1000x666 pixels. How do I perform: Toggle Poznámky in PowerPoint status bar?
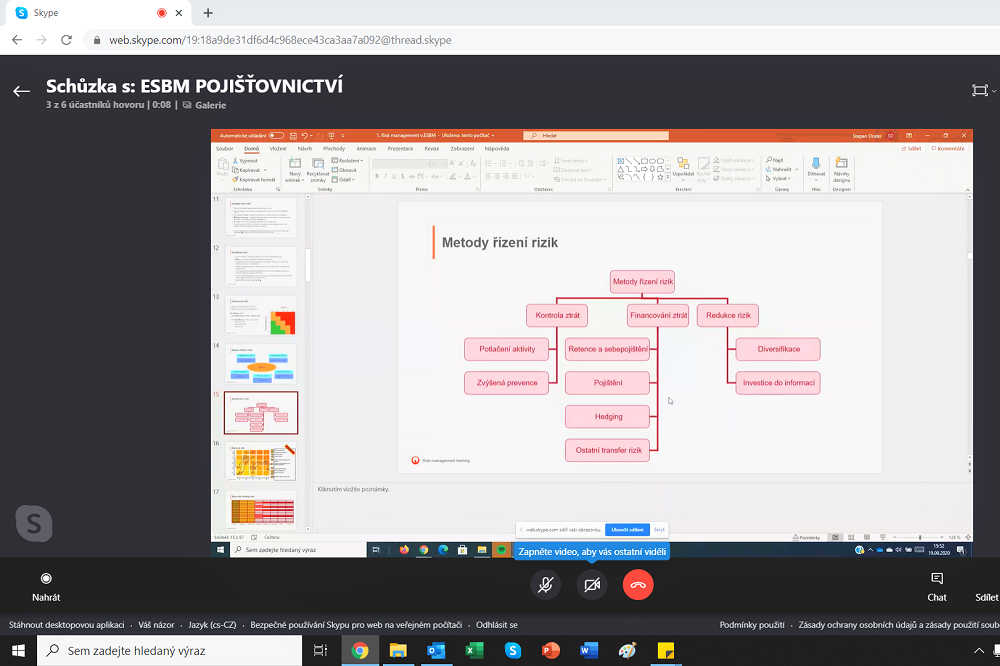[x=807, y=537]
